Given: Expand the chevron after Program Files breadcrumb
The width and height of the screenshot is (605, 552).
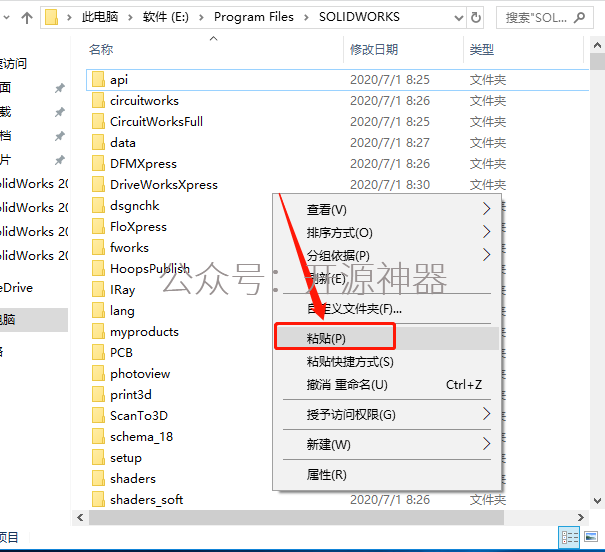Looking at the screenshot, I should 306,17.
